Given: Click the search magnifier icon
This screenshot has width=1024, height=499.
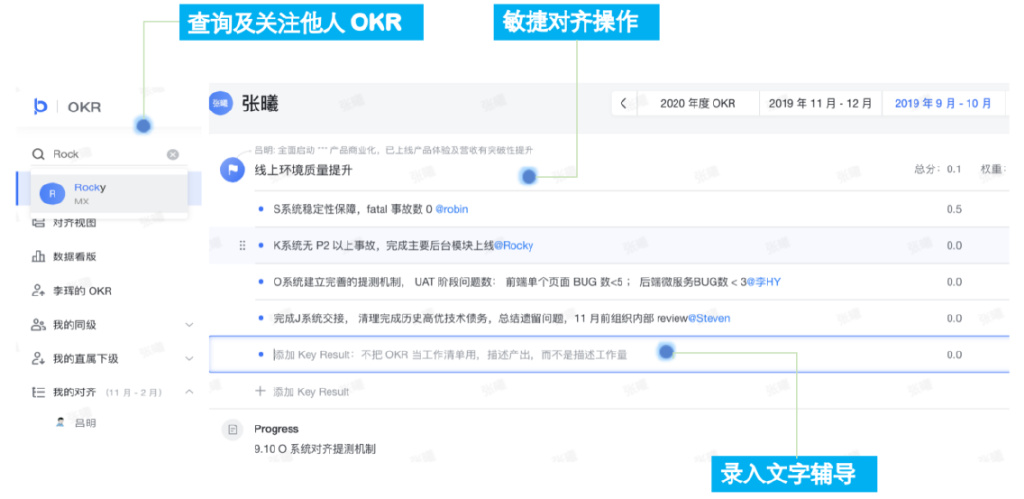Looking at the screenshot, I should 38,154.
